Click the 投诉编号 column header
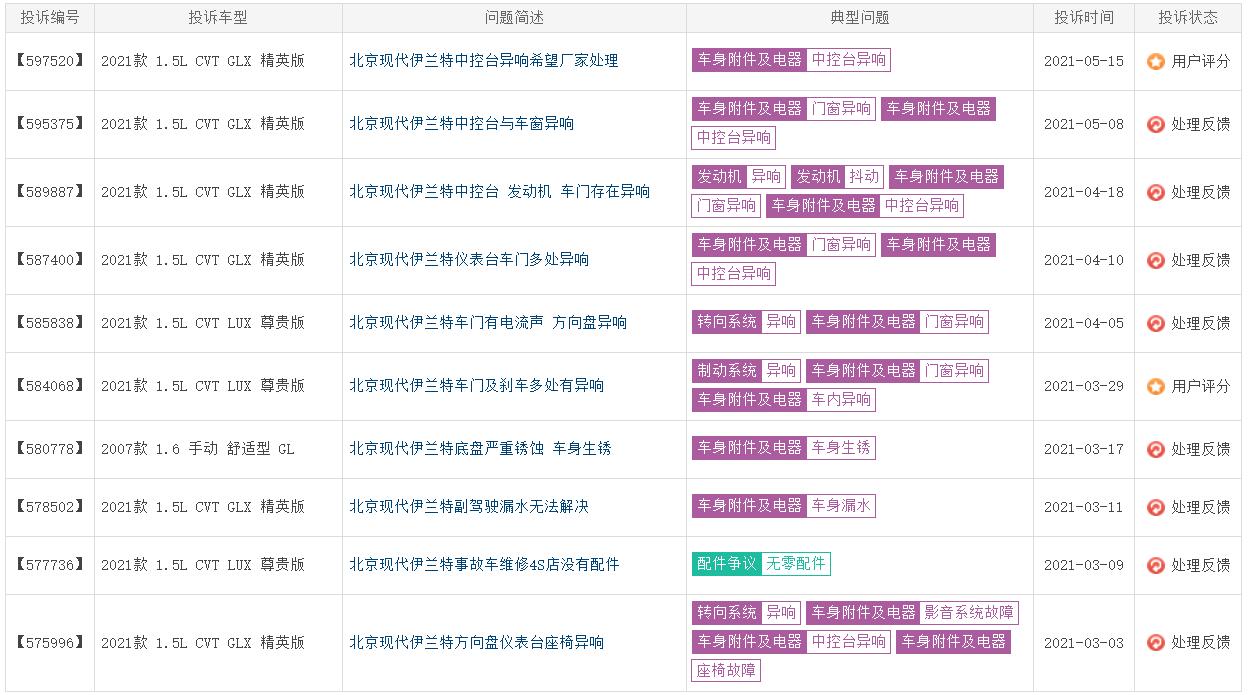 tap(50, 17)
